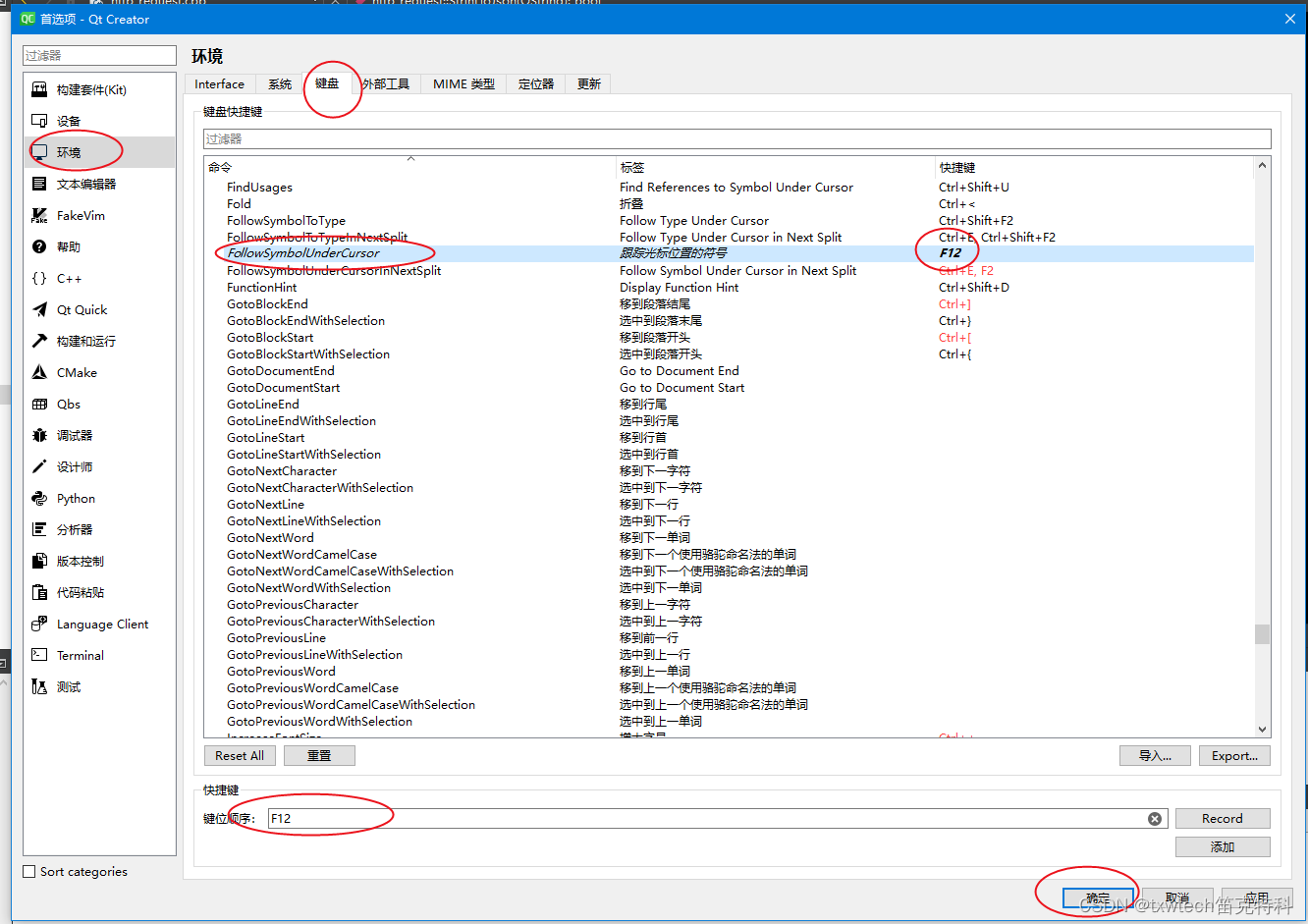Screen dimensions: 1308x924
Task: Enable the Sort categories checkbox
Action: pos(27,871)
